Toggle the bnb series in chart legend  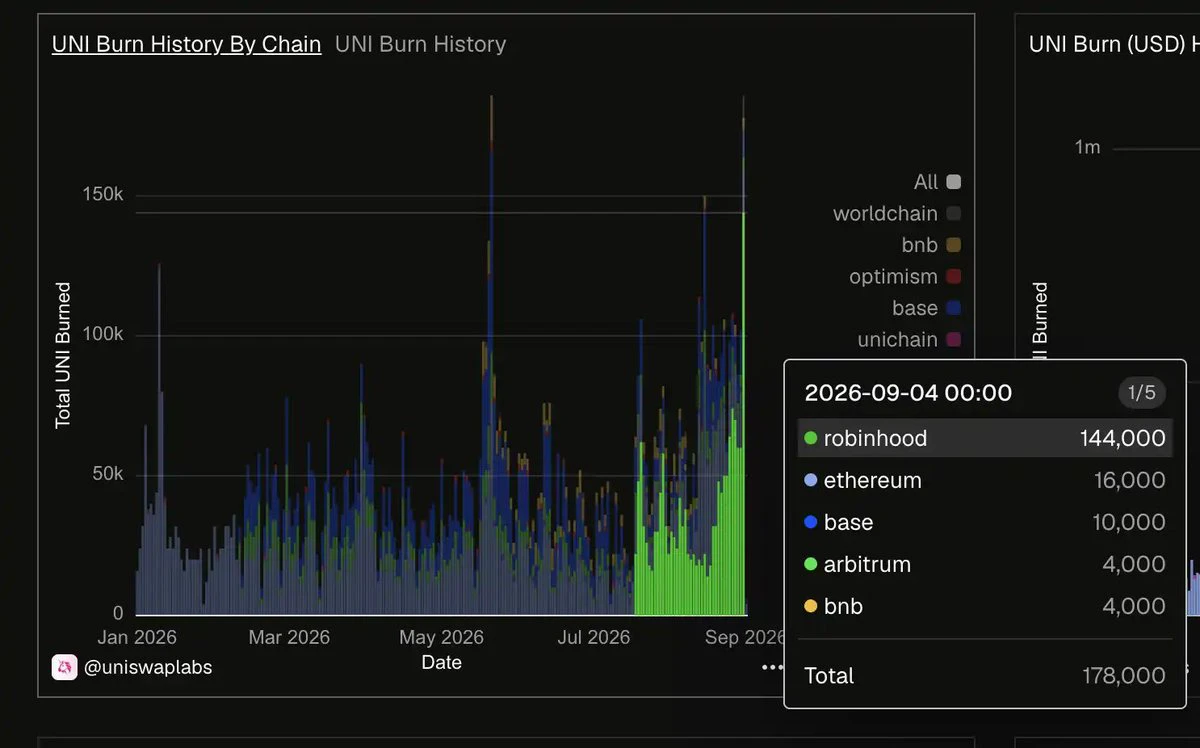[x=931, y=245]
